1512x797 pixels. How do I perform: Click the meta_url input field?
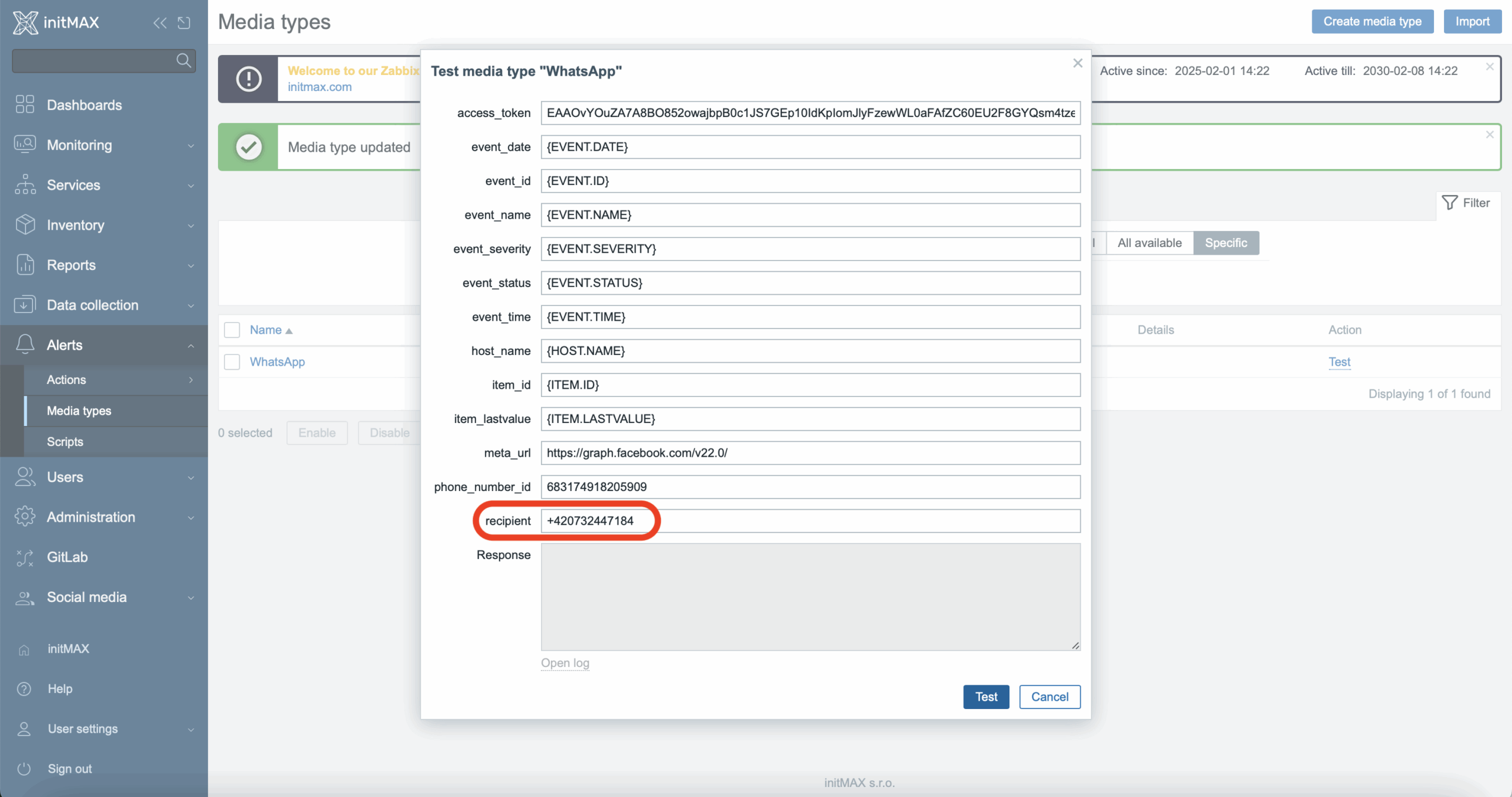(810, 453)
